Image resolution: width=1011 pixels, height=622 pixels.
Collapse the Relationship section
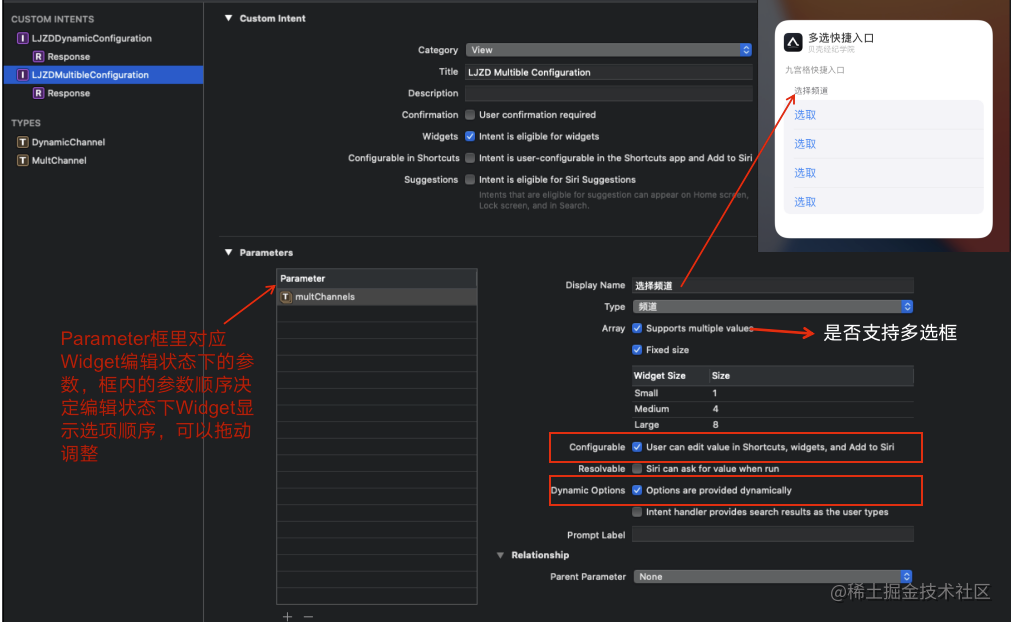[500, 555]
